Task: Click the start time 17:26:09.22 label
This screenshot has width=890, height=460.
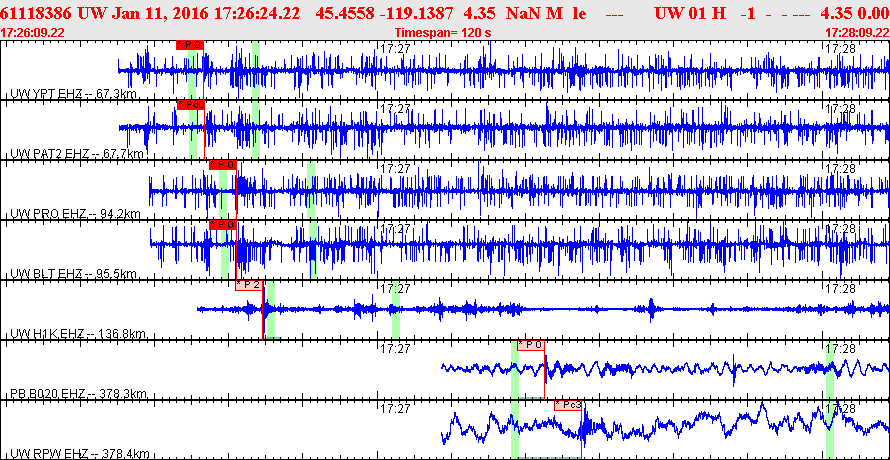Action: pyautogui.click(x=33, y=32)
